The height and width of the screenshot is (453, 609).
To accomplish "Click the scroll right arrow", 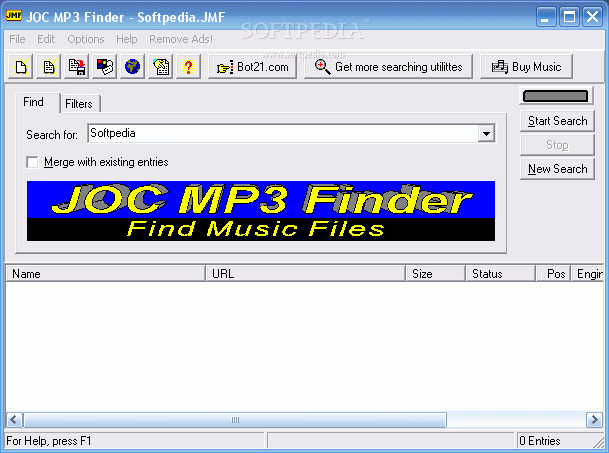I will 594,420.
